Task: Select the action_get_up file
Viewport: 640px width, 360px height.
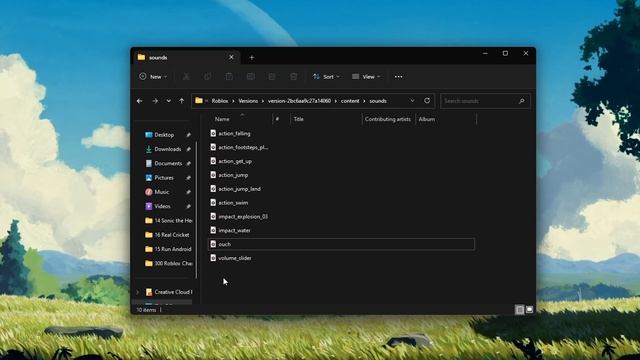Action: (235, 161)
